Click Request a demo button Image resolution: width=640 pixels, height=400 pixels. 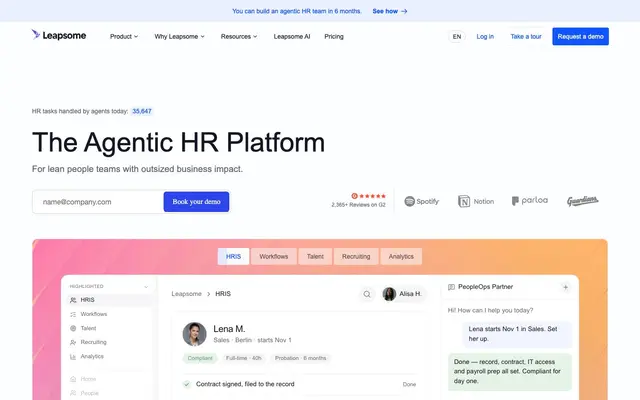coord(580,36)
